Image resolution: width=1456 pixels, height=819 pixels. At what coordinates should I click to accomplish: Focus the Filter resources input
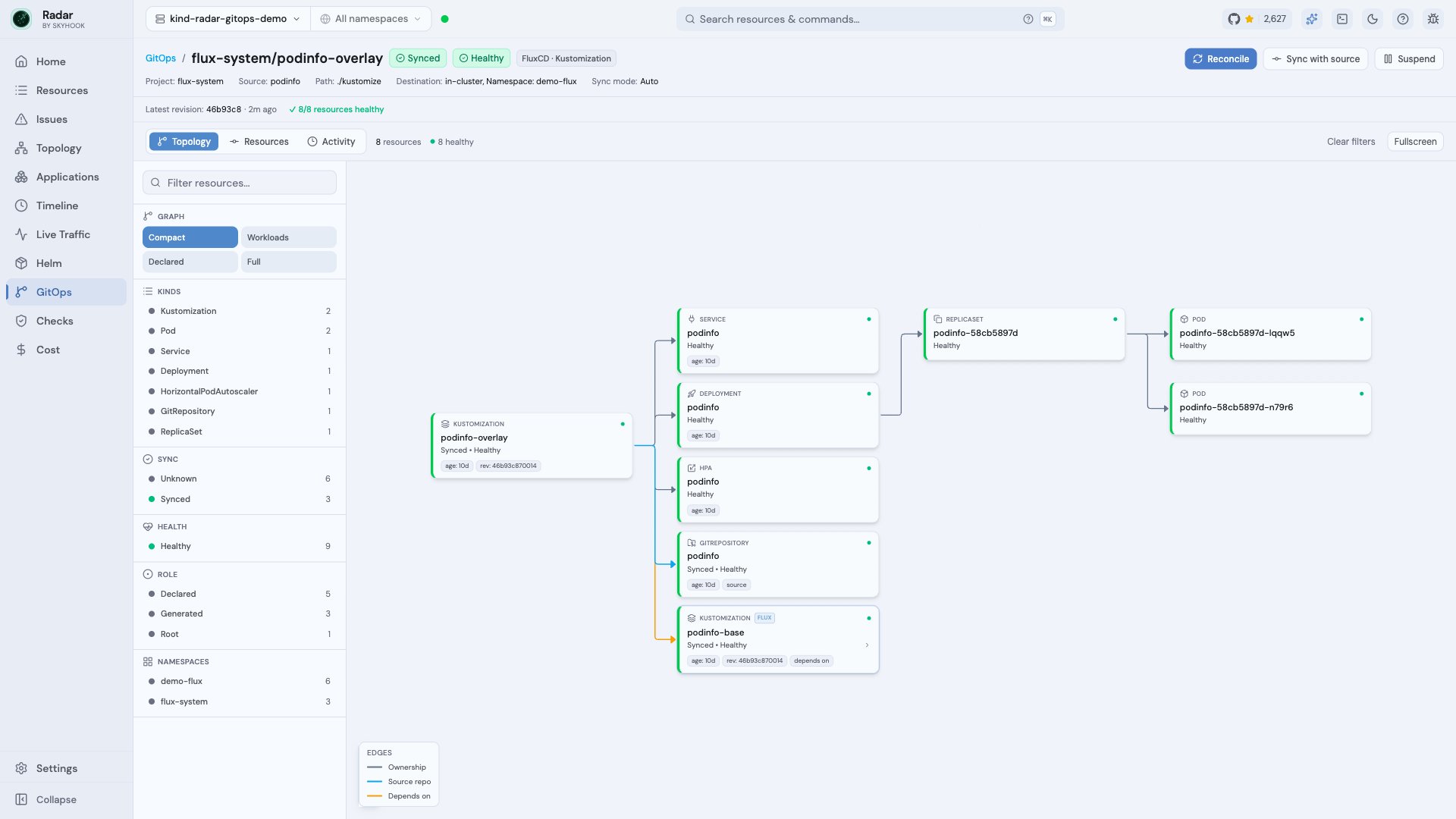tap(240, 183)
